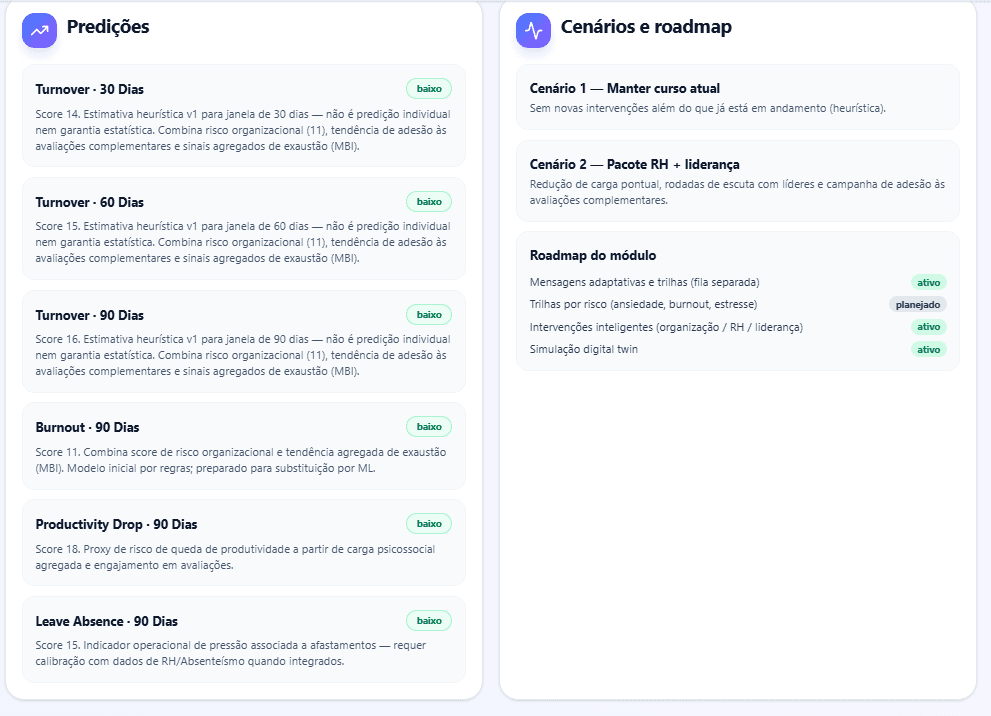Click the planejado tag for Trilhas por risco
The height and width of the screenshot is (716, 991).
coord(918,305)
